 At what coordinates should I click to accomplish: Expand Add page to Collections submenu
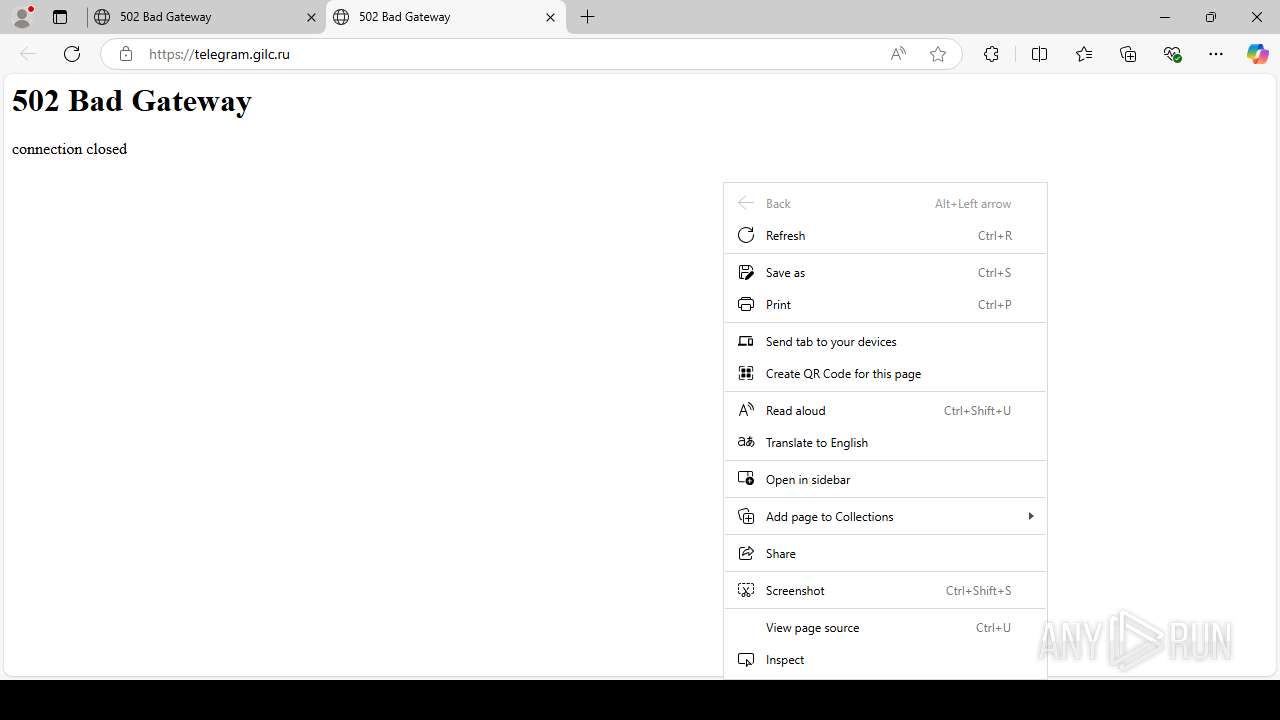pyautogui.click(x=885, y=517)
